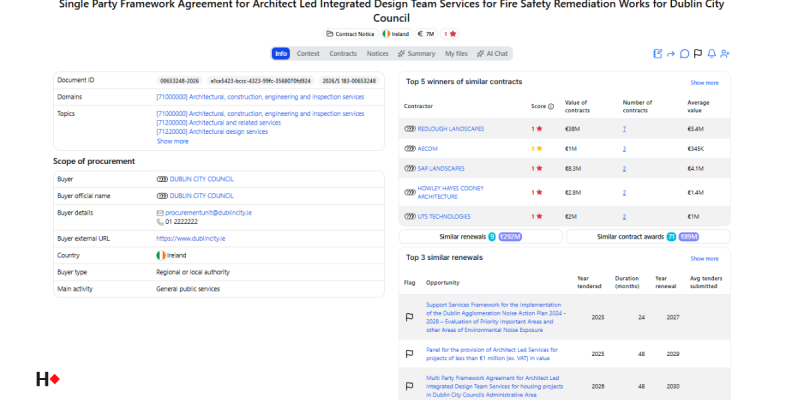Open DUBLIN CITY COUNCIL Buyer link

click(202, 179)
